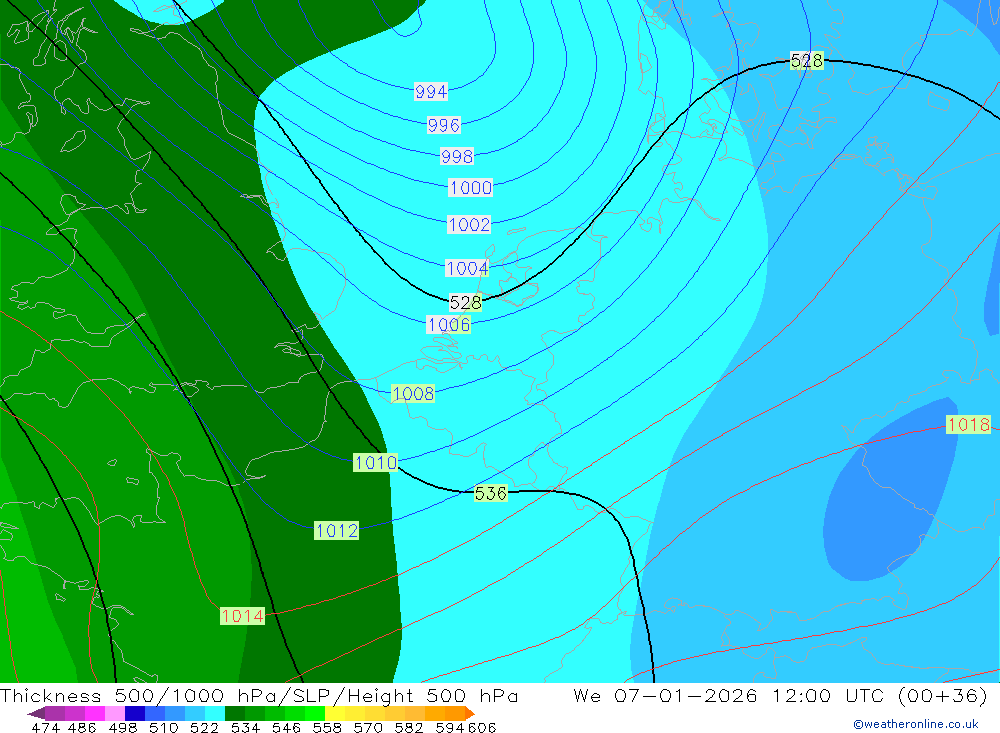Click the legend value 582

[408, 727]
